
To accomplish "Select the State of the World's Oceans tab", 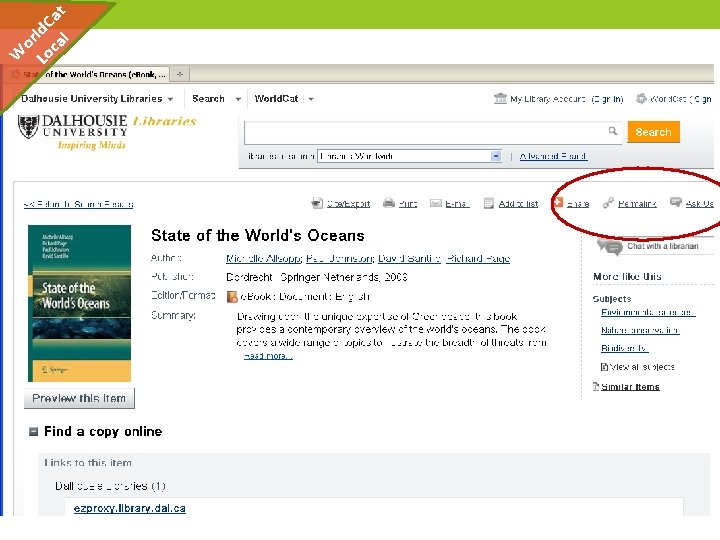I will tap(87, 74).
